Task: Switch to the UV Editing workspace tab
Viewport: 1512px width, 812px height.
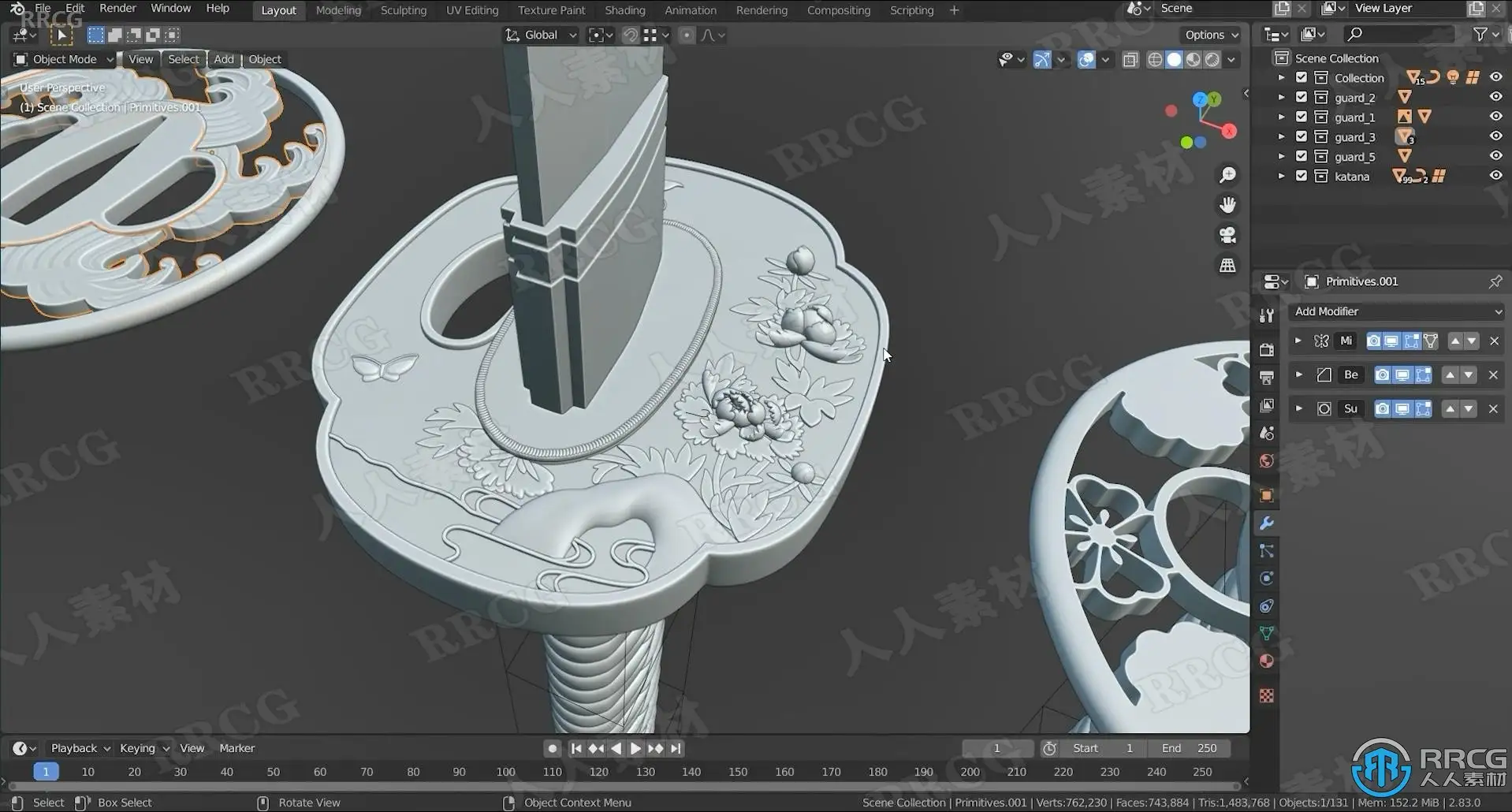Action: tap(472, 10)
